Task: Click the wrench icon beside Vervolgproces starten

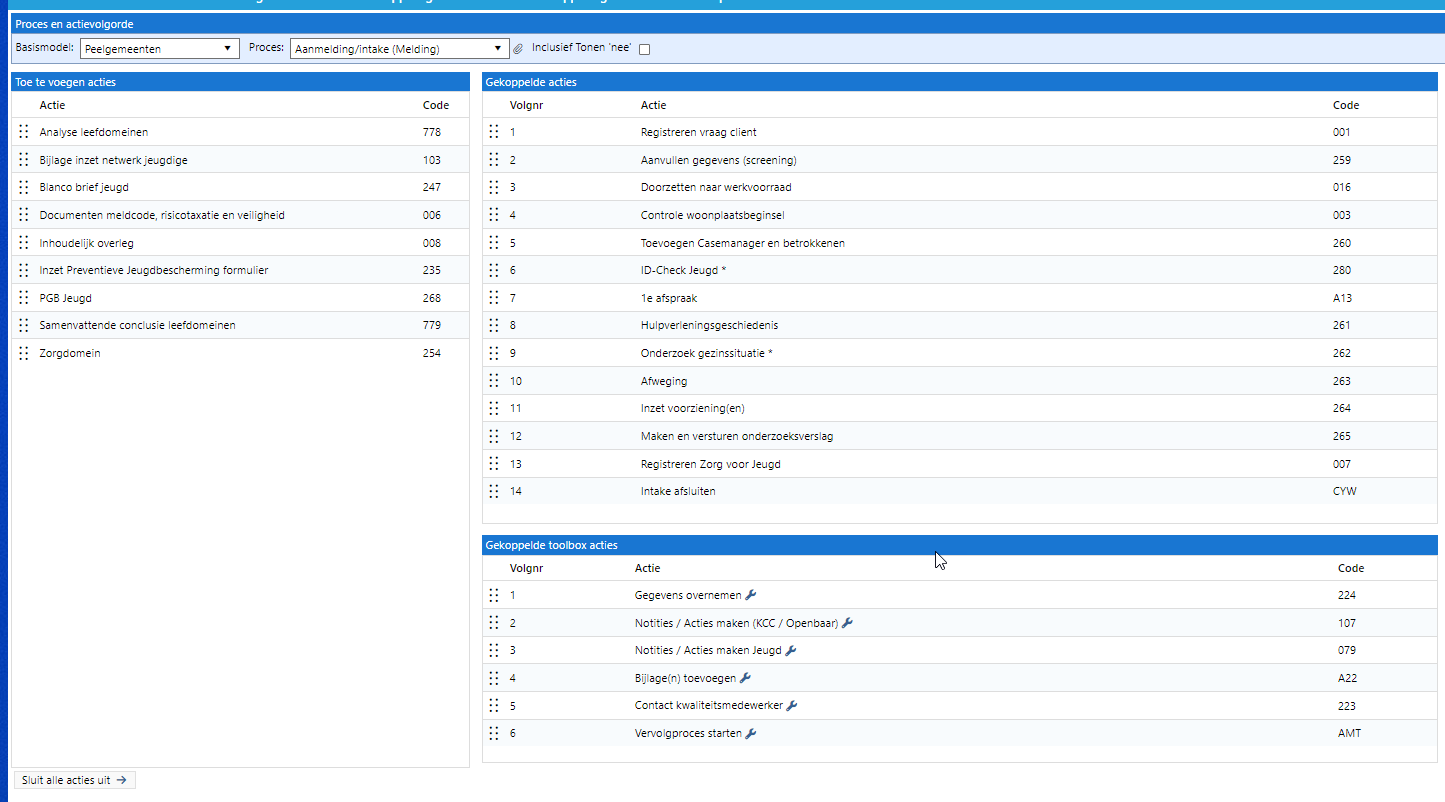Action: coord(751,733)
